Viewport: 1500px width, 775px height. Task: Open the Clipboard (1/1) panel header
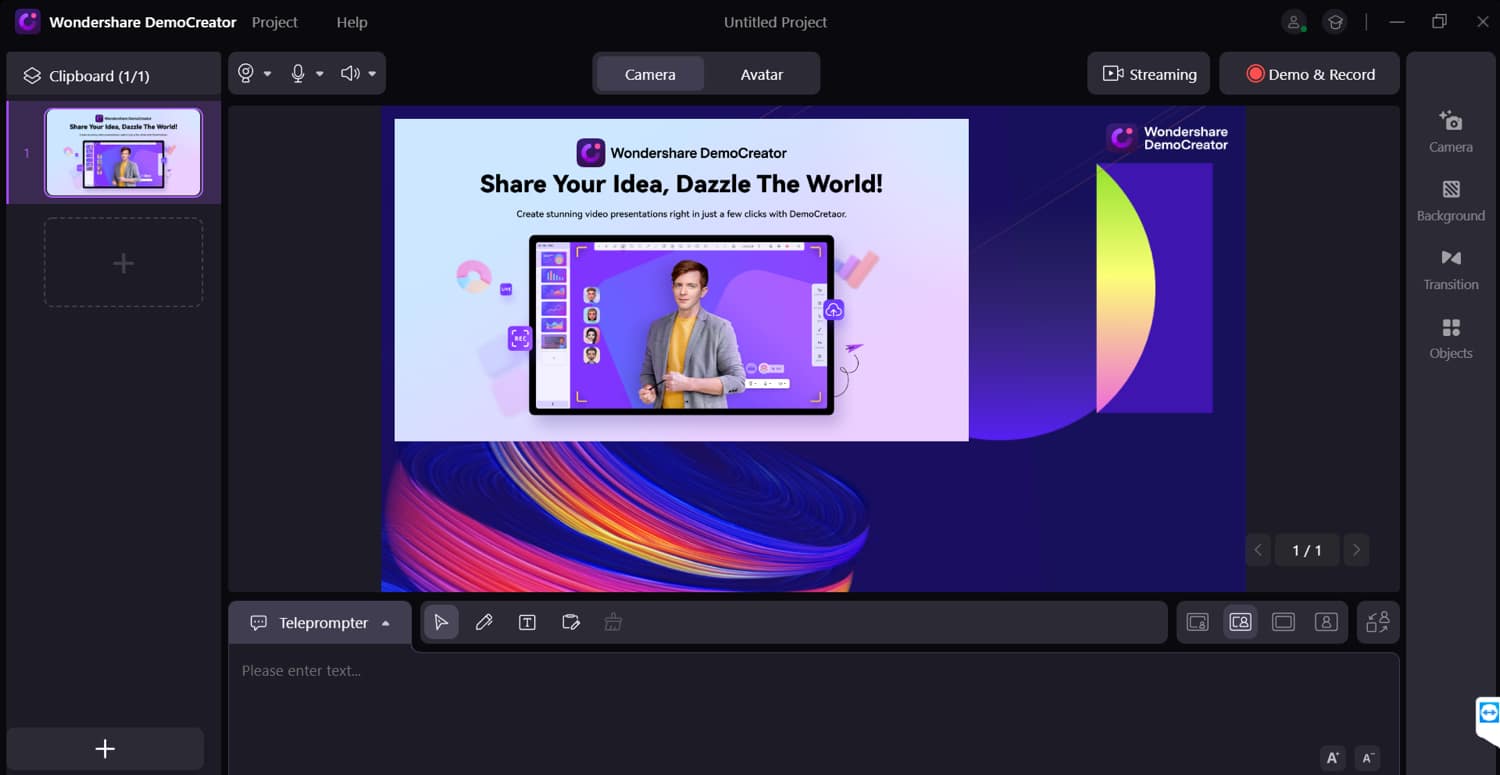pyautogui.click(x=113, y=75)
